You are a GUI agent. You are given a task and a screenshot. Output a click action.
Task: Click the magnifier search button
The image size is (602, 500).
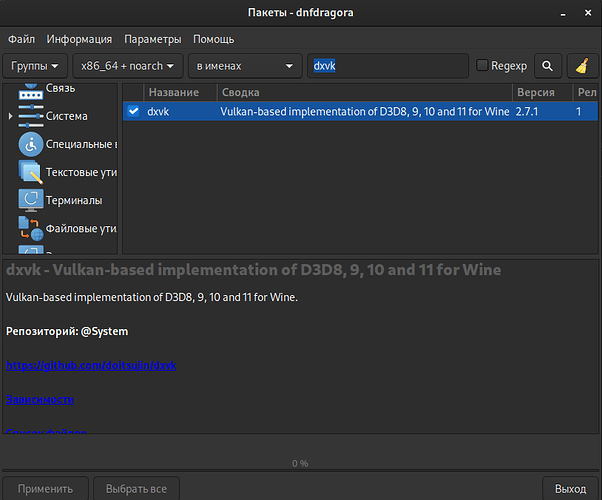(x=548, y=66)
